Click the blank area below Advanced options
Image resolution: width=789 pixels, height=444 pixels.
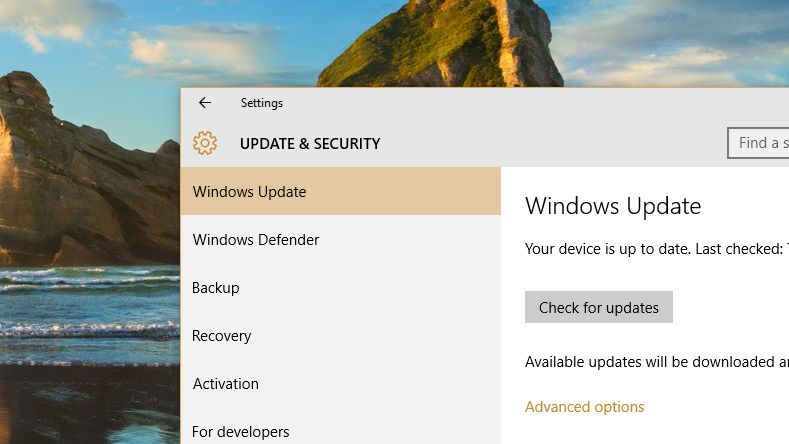tap(640, 430)
